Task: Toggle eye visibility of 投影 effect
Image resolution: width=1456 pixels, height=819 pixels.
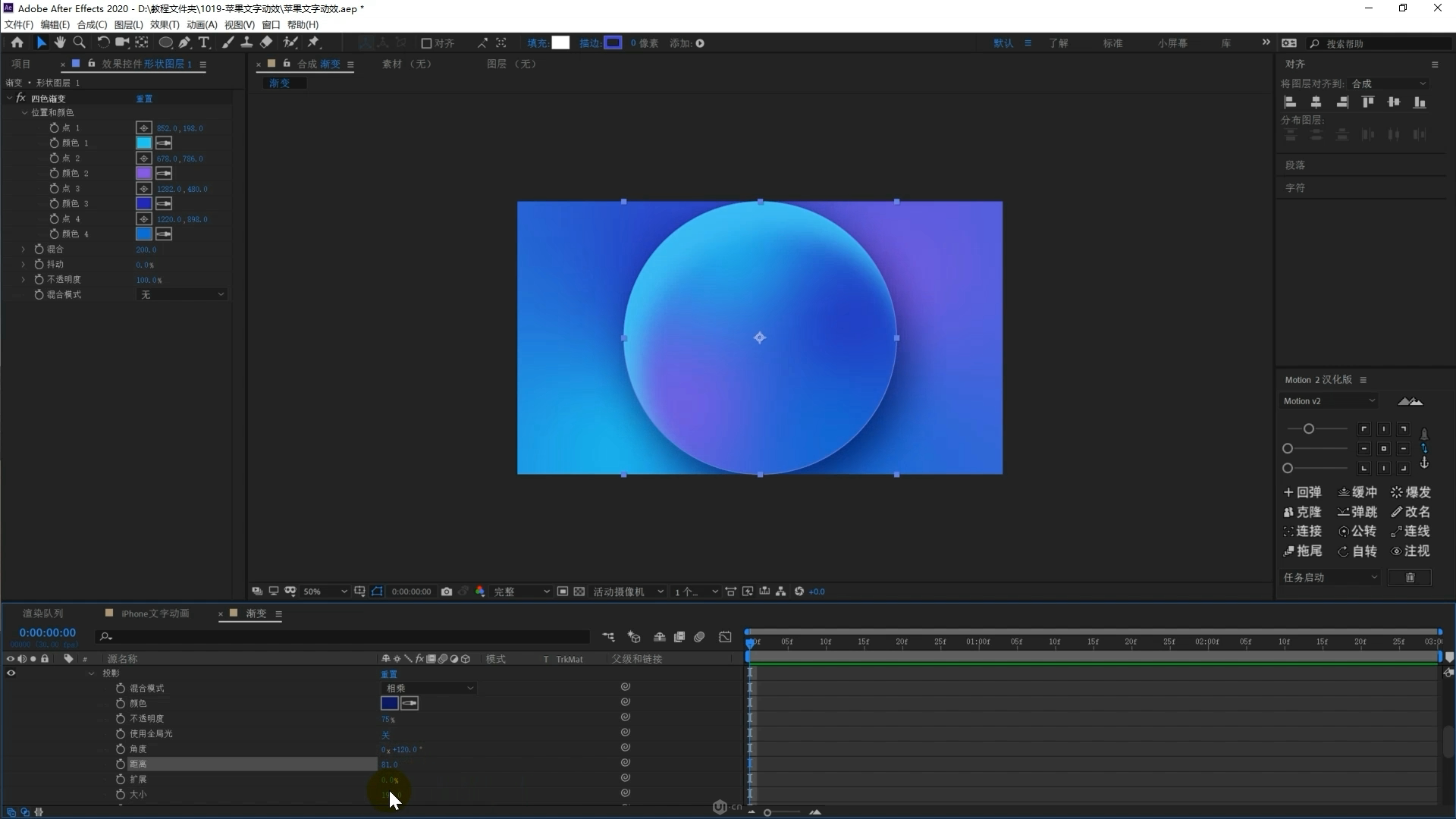Action: pos(11,673)
